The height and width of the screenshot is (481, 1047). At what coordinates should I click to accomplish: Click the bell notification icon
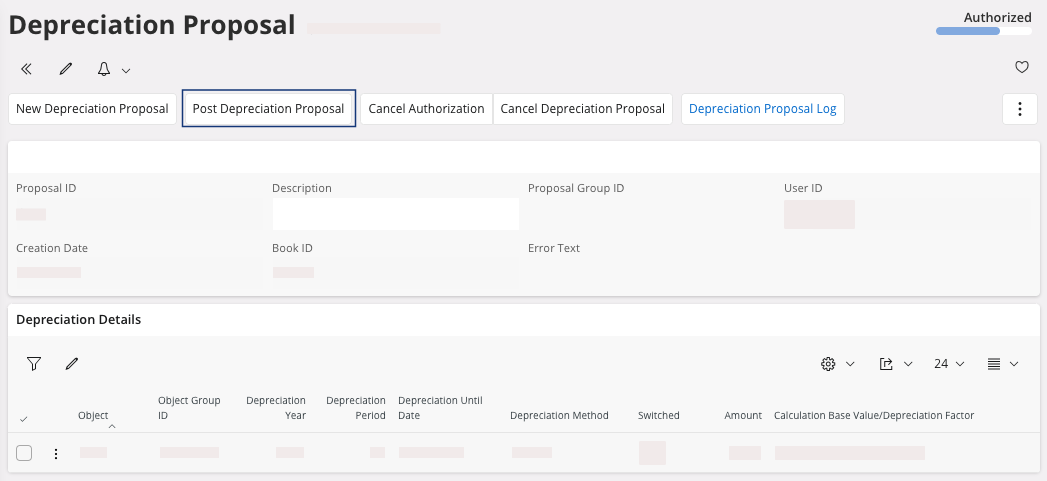(104, 69)
